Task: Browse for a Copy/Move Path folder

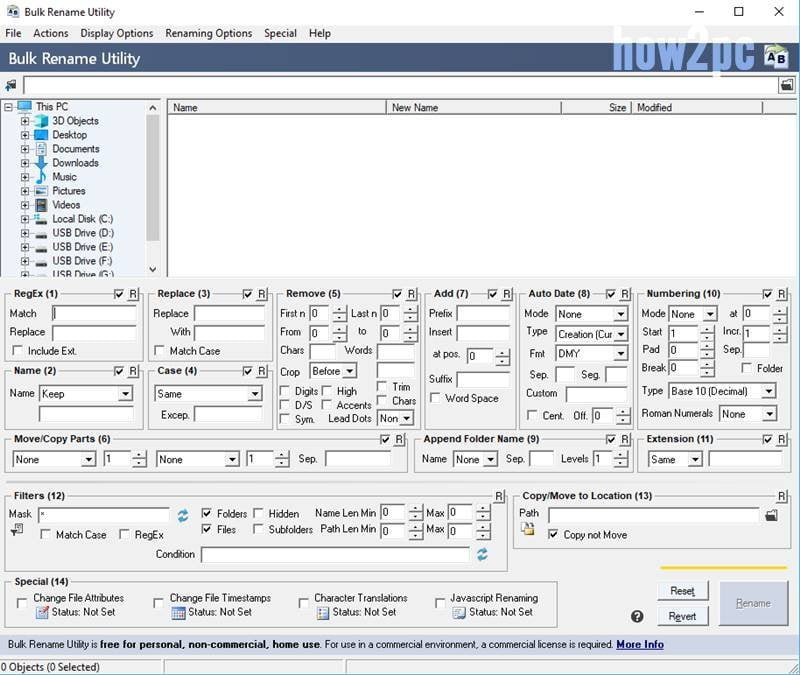Action: [x=771, y=515]
